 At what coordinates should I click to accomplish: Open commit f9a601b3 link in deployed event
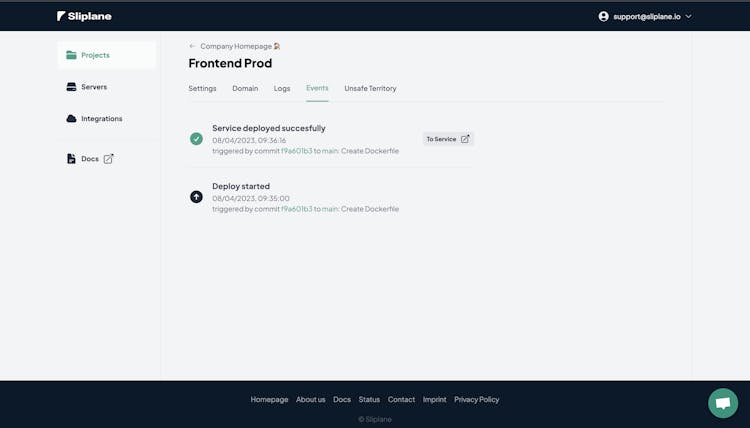296,151
